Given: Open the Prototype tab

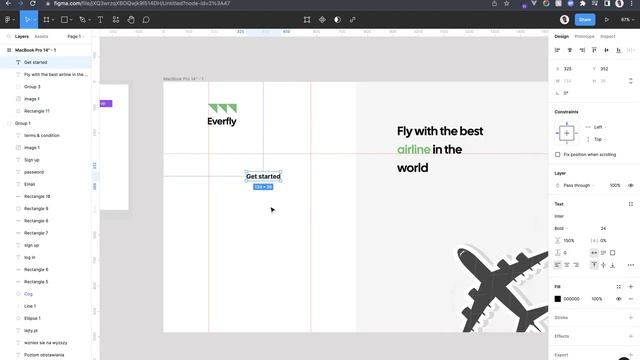Looking at the screenshot, I should [x=584, y=36].
